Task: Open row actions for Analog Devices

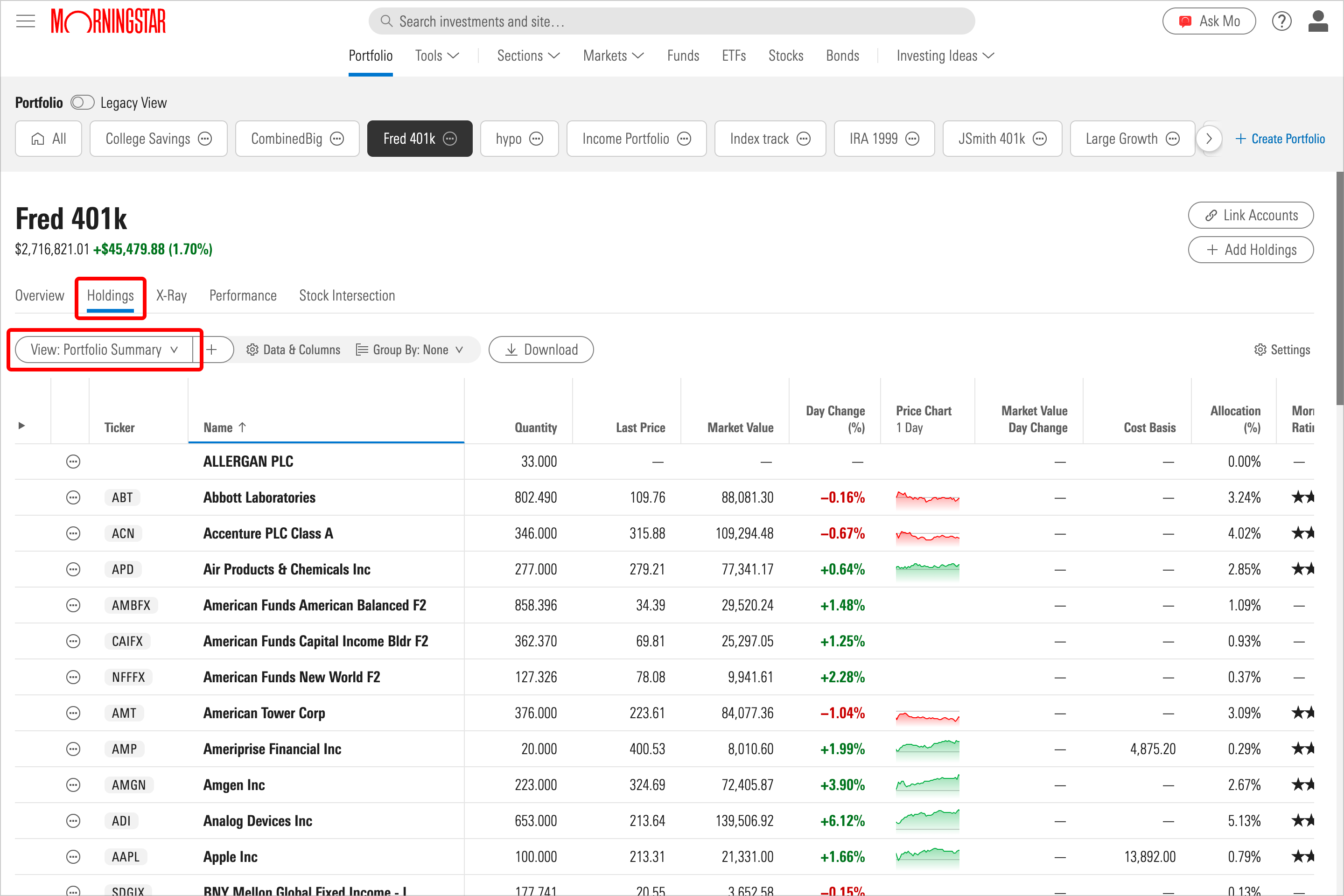Action: coord(73,821)
